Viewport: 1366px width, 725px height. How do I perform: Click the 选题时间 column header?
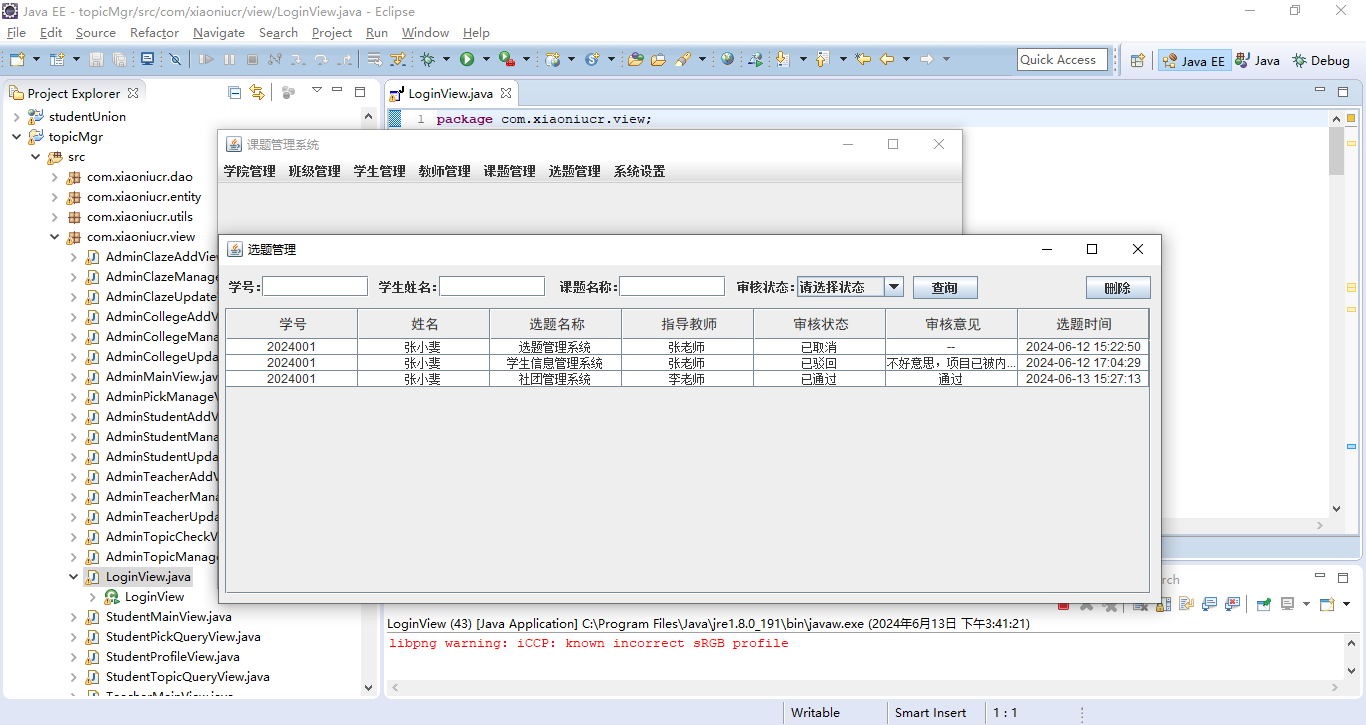1083,324
